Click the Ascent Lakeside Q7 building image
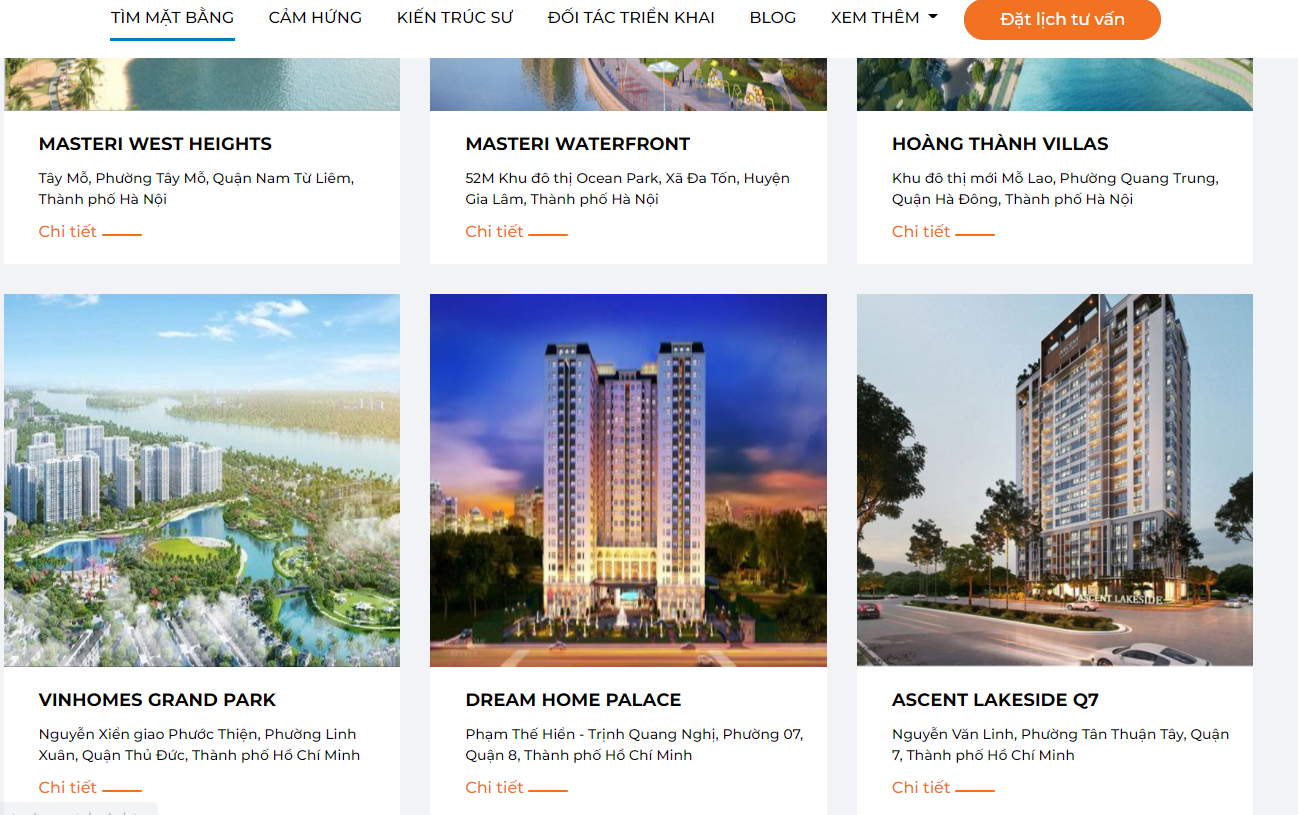 click(1055, 480)
